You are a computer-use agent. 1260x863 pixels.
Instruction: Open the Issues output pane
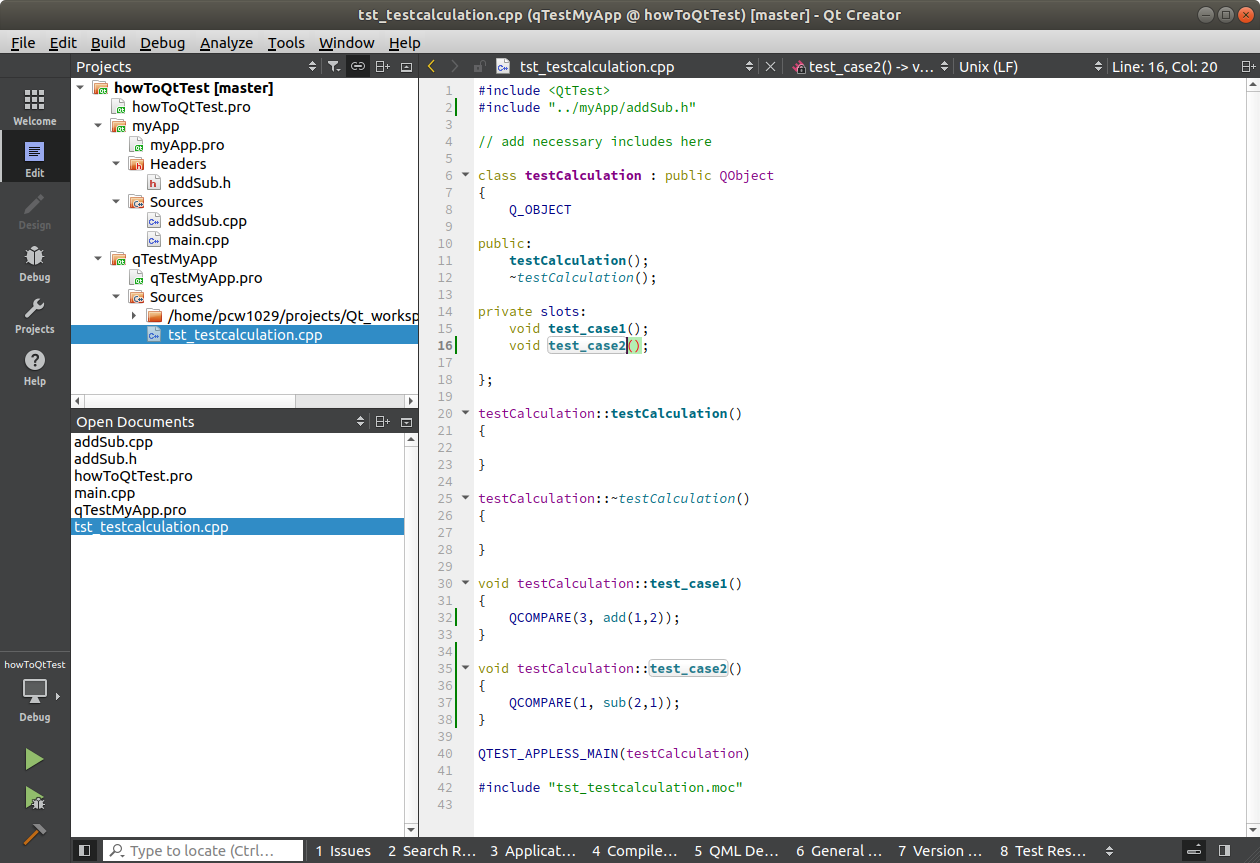343,851
